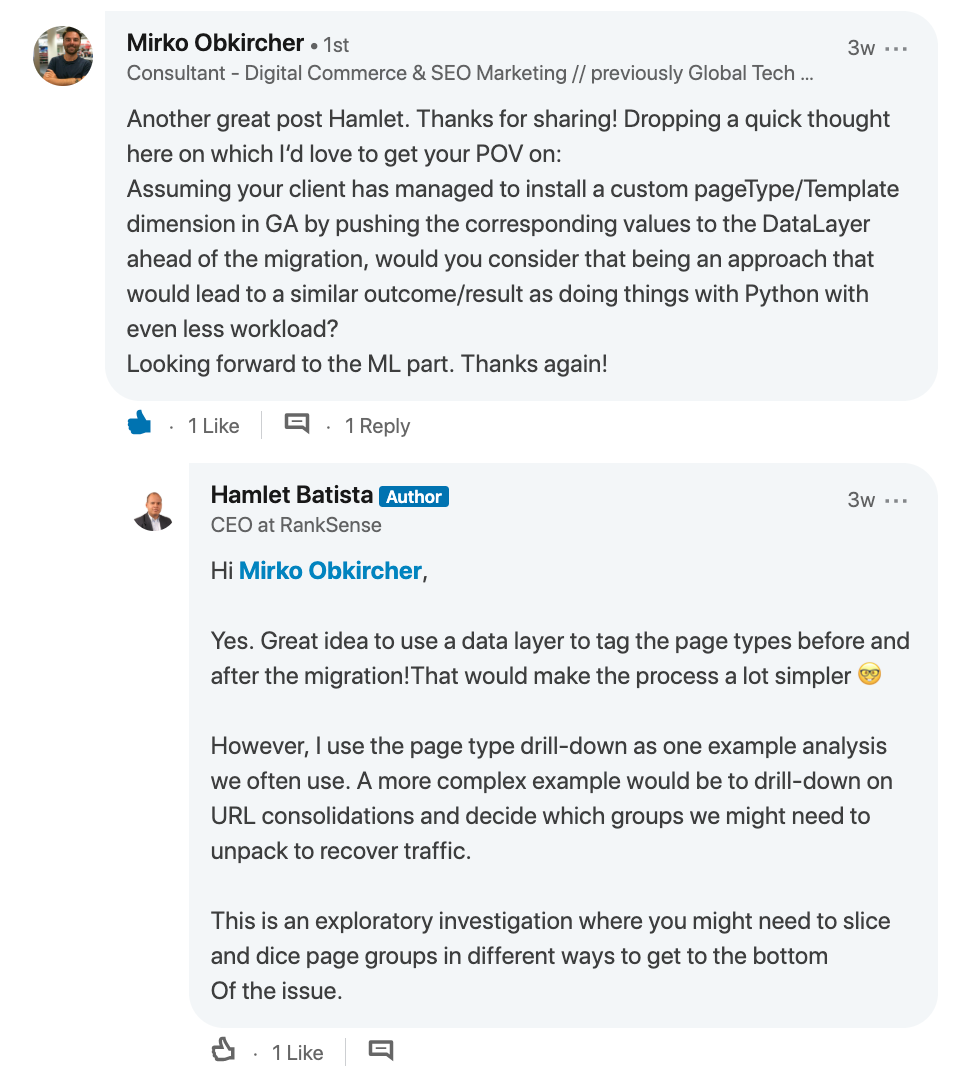
Task: Click the Author badge next to Hamlet Batista
Action: [x=414, y=496]
